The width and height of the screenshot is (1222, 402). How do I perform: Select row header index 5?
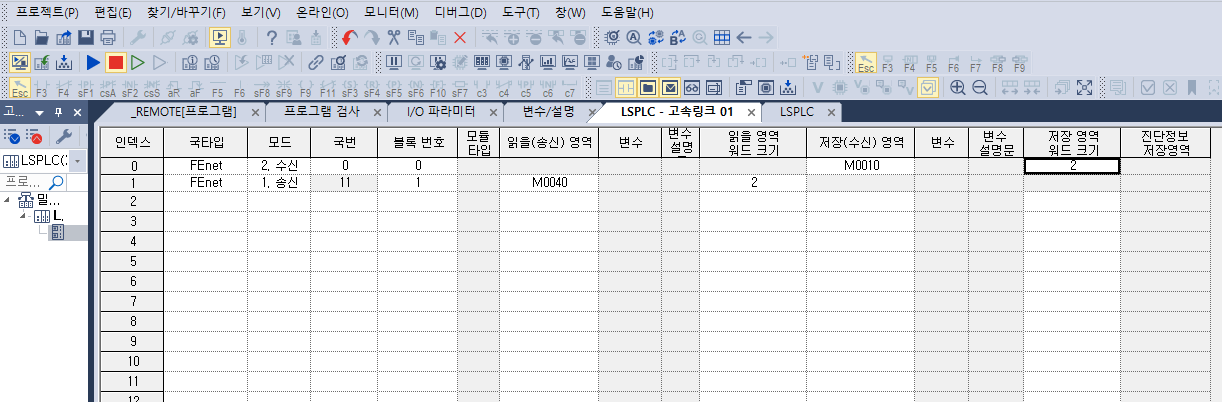(133, 260)
